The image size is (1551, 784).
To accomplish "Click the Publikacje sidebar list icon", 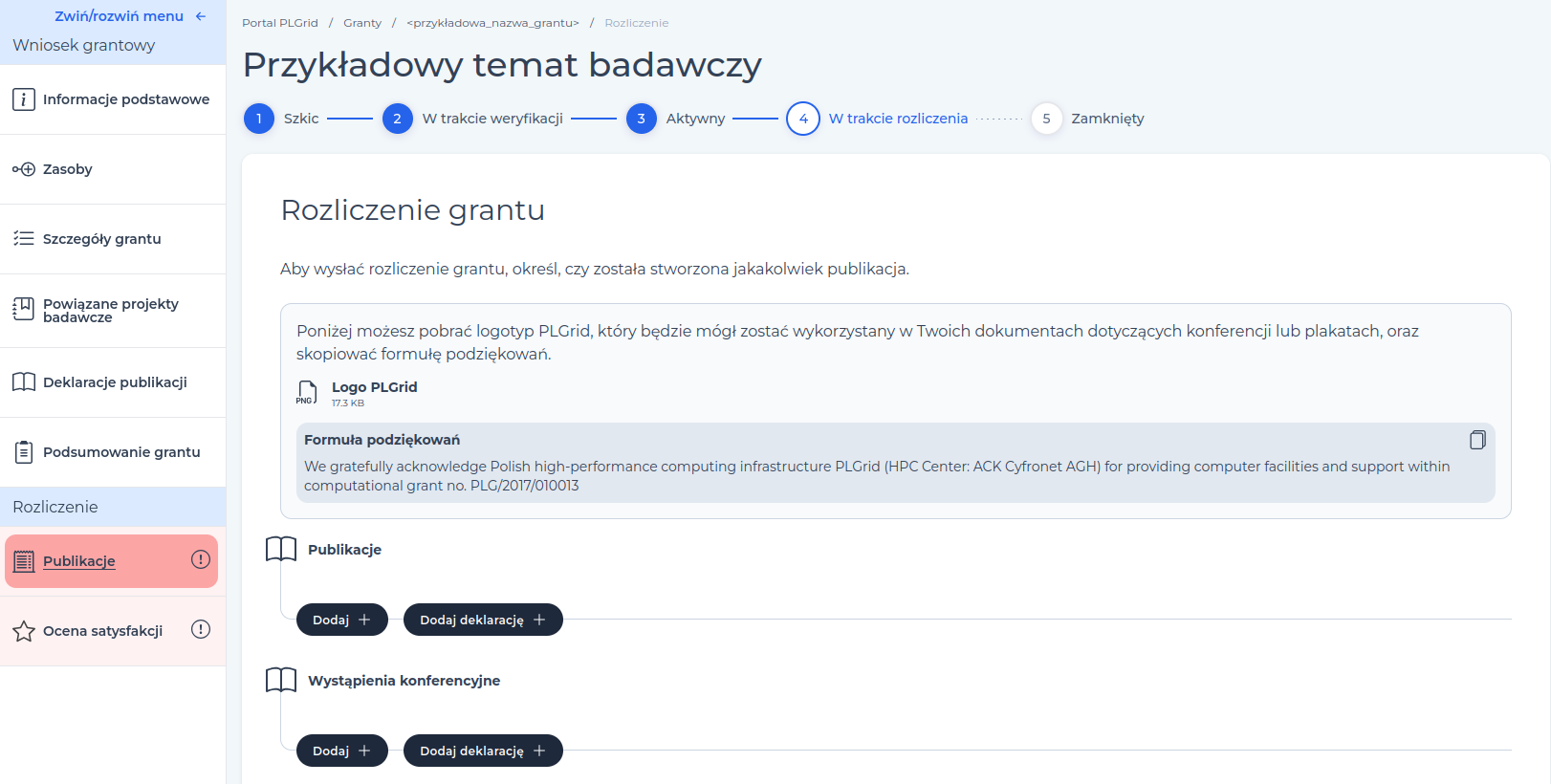I will click(x=24, y=561).
